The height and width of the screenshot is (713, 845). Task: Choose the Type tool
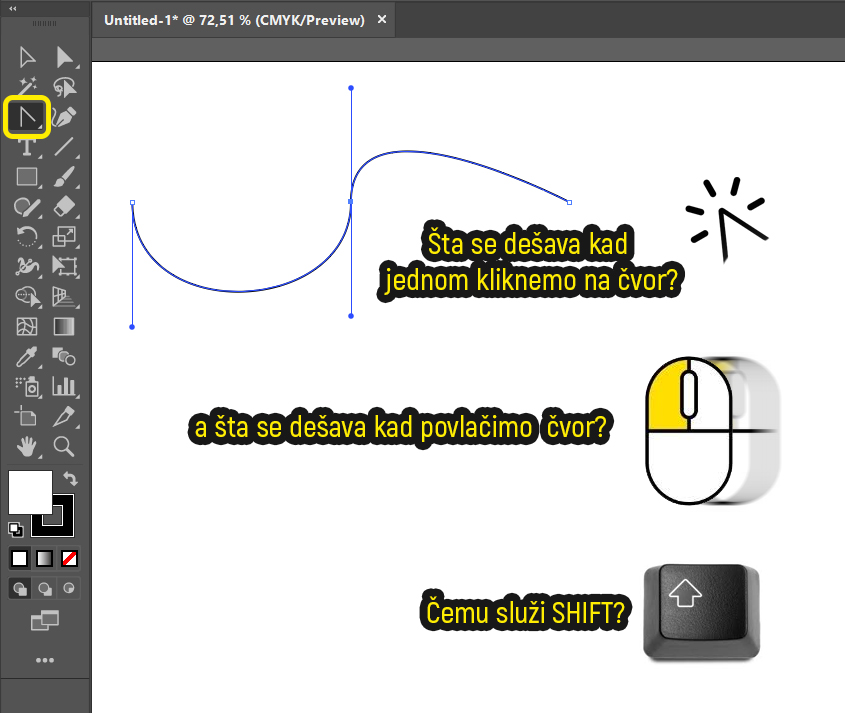[27, 147]
